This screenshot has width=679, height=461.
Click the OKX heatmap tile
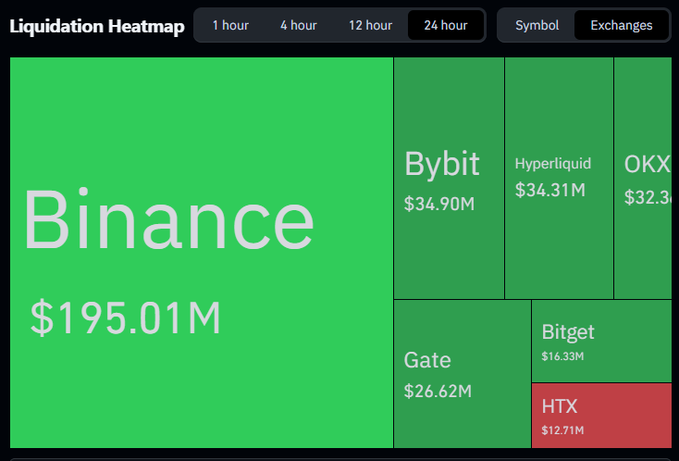[643, 178]
